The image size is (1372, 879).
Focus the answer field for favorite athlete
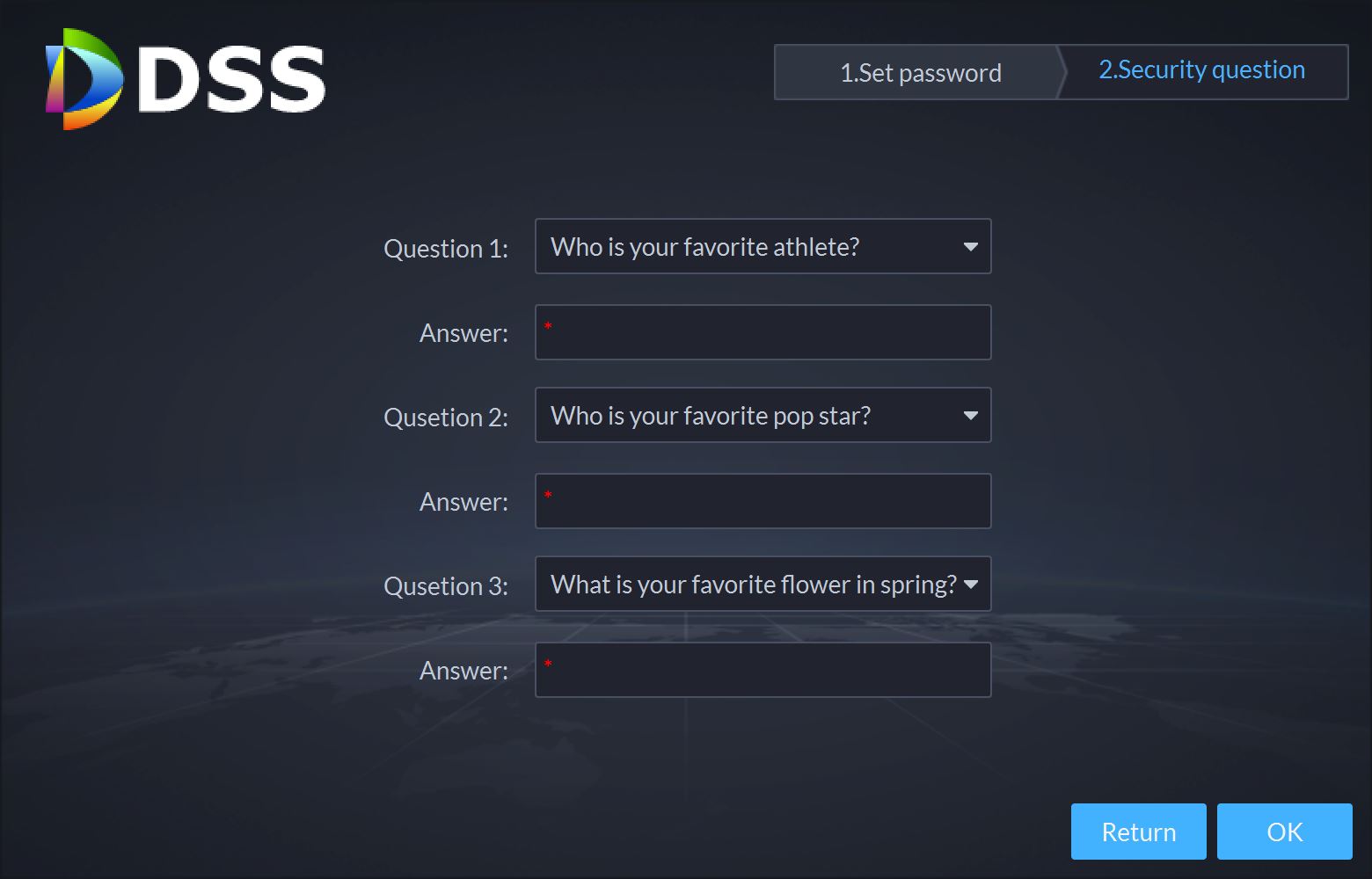coord(763,332)
